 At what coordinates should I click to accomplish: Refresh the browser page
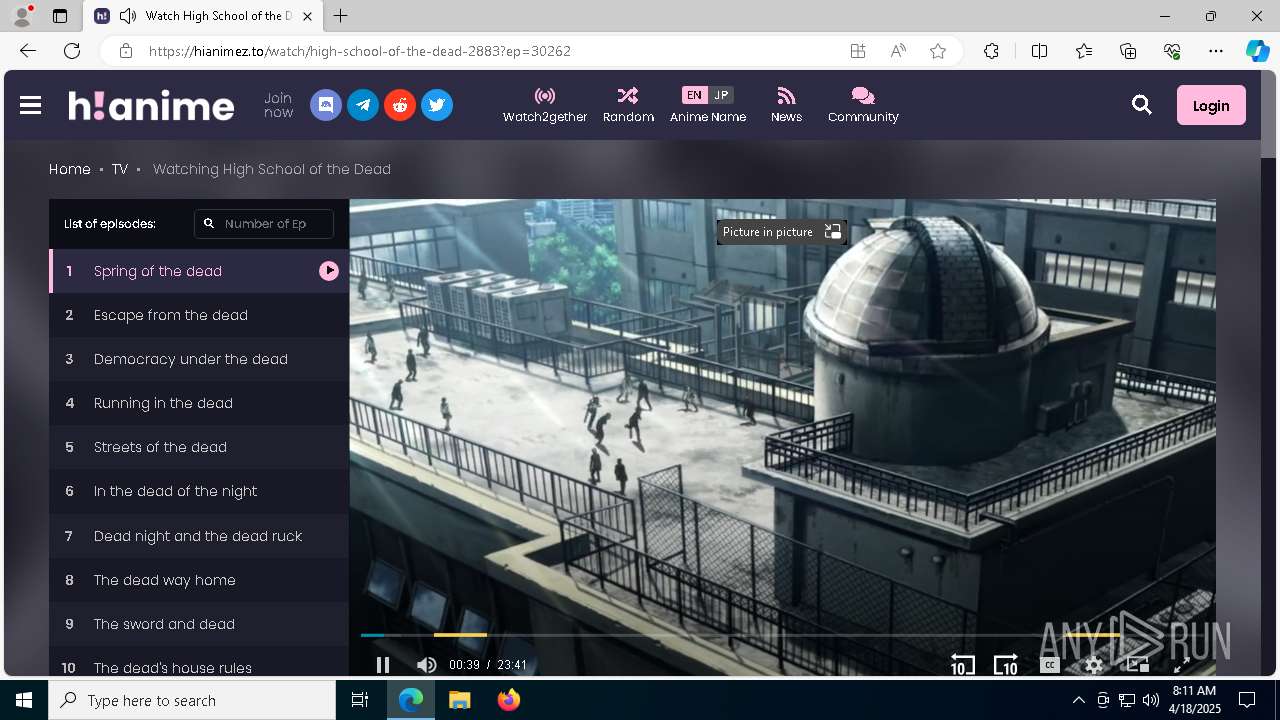coord(72,51)
